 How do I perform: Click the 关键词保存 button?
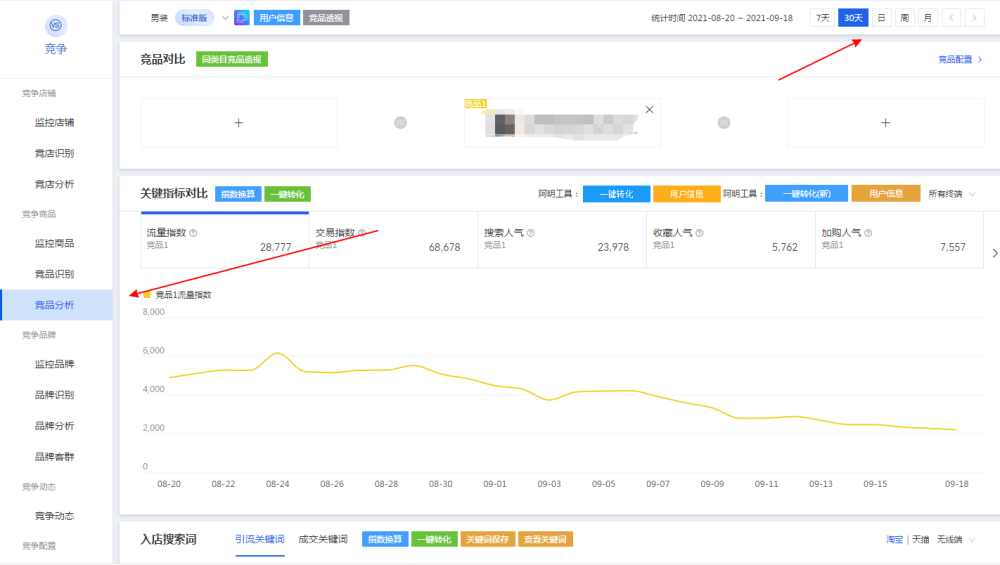tap(488, 539)
